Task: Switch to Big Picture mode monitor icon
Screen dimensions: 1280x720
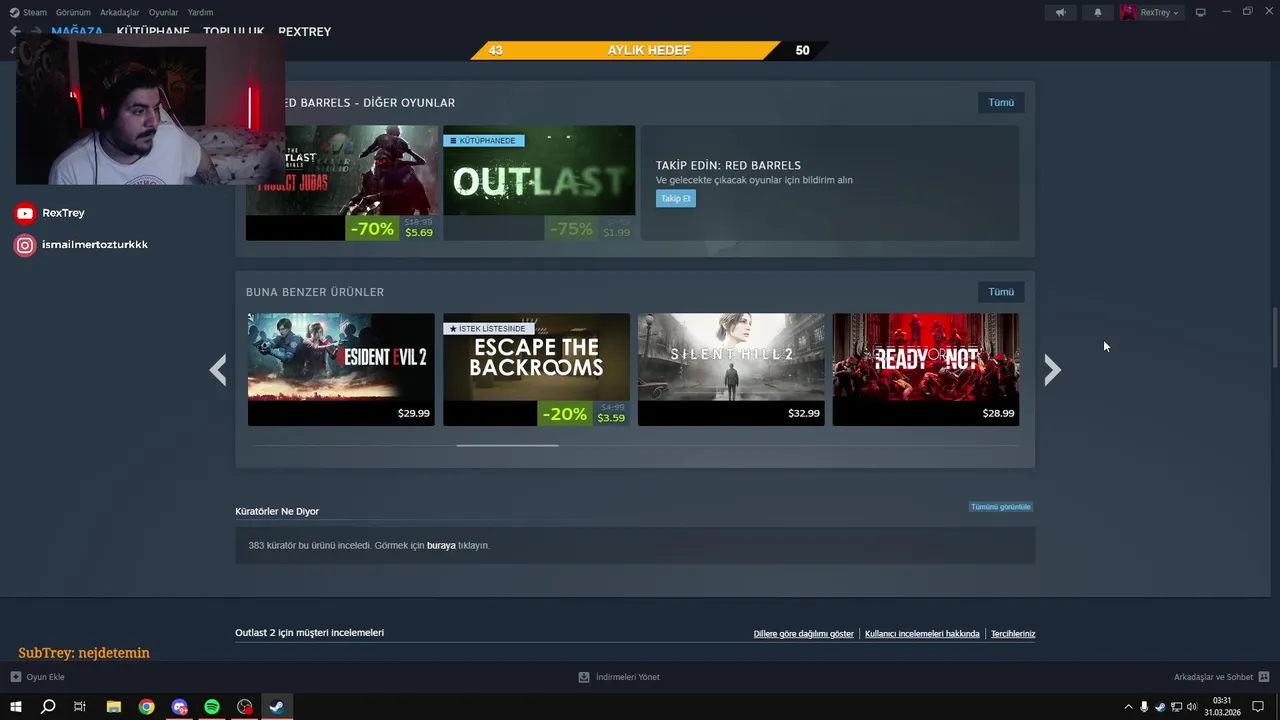Action: [x=1201, y=13]
